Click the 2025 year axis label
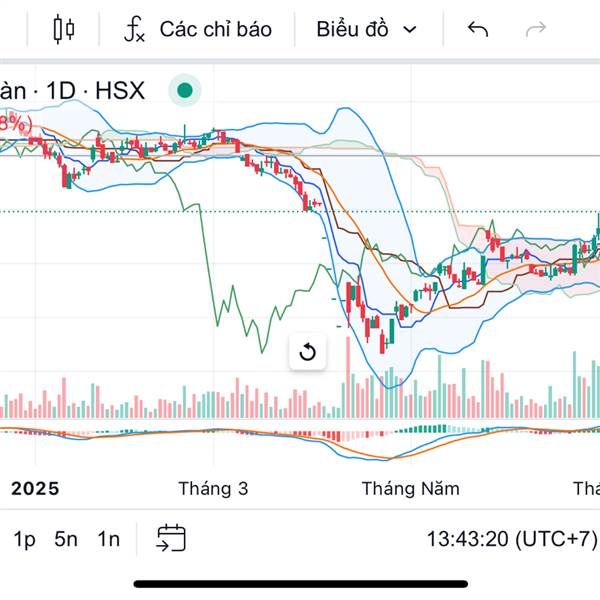Image resolution: width=600 pixels, height=600 pixels. pos(35,488)
